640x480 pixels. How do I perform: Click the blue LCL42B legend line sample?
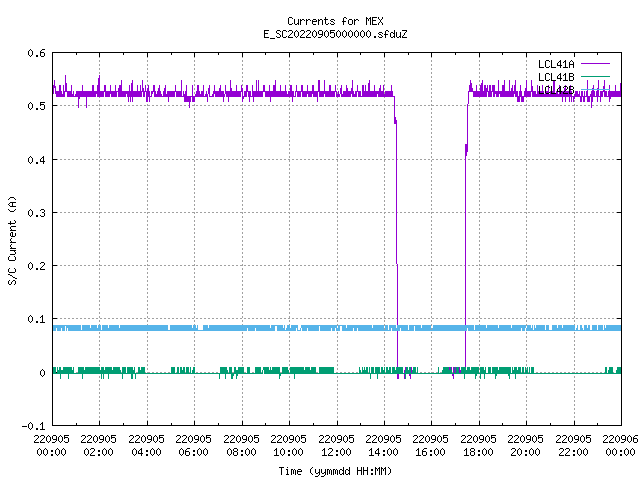(595, 89)
